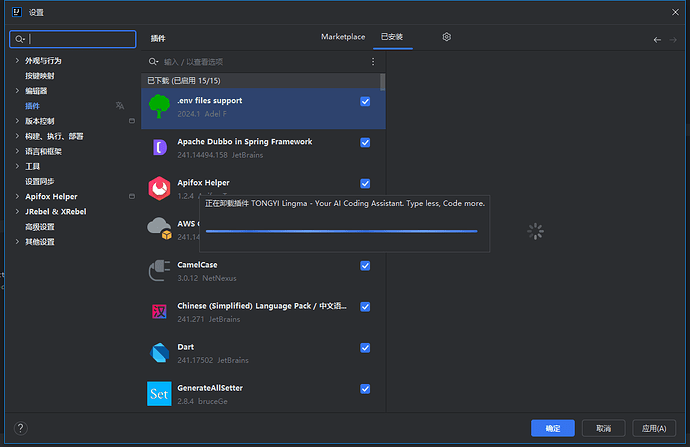Uncheck the Chinese Language Pack plugin

click(365, 307)
